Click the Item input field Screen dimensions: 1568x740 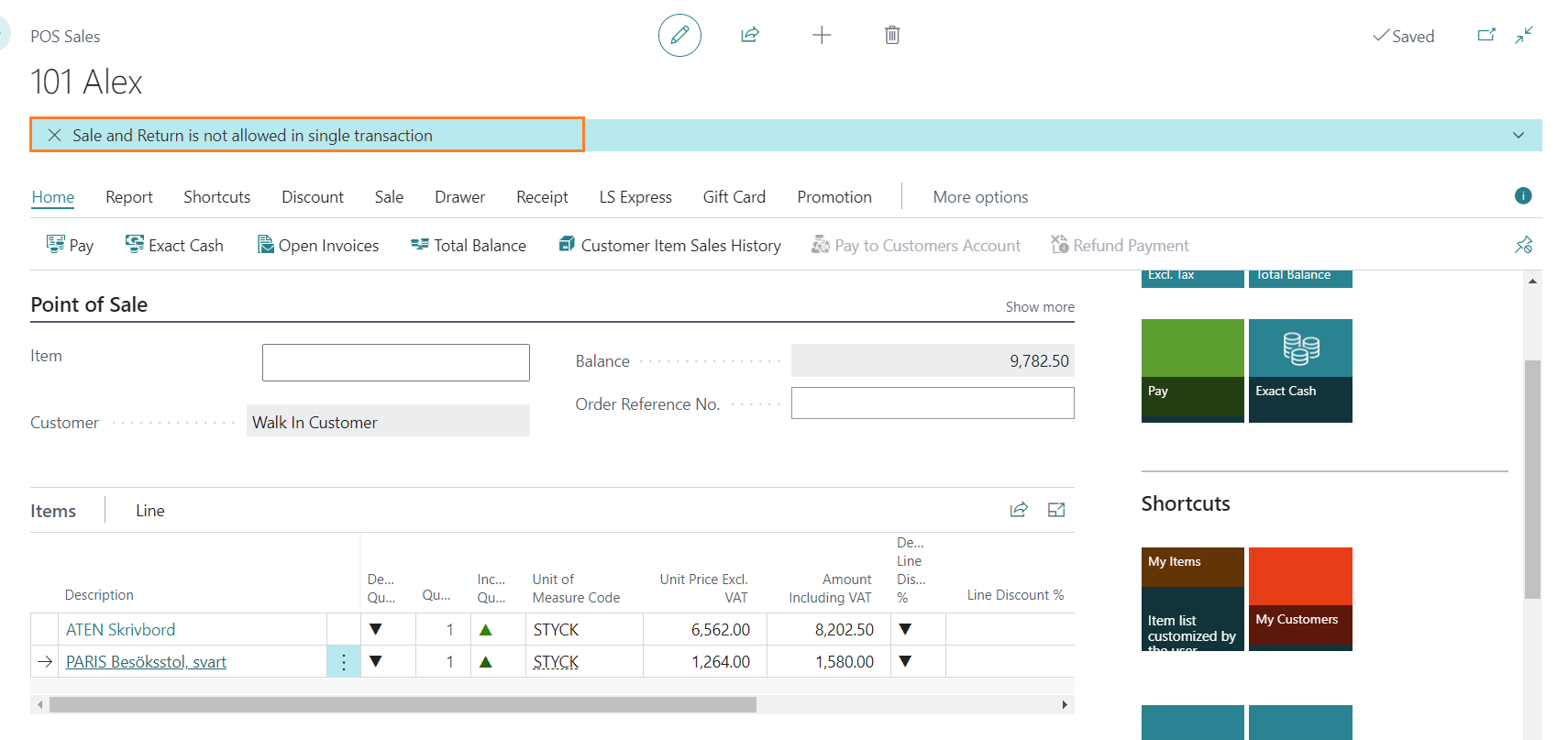396,362
